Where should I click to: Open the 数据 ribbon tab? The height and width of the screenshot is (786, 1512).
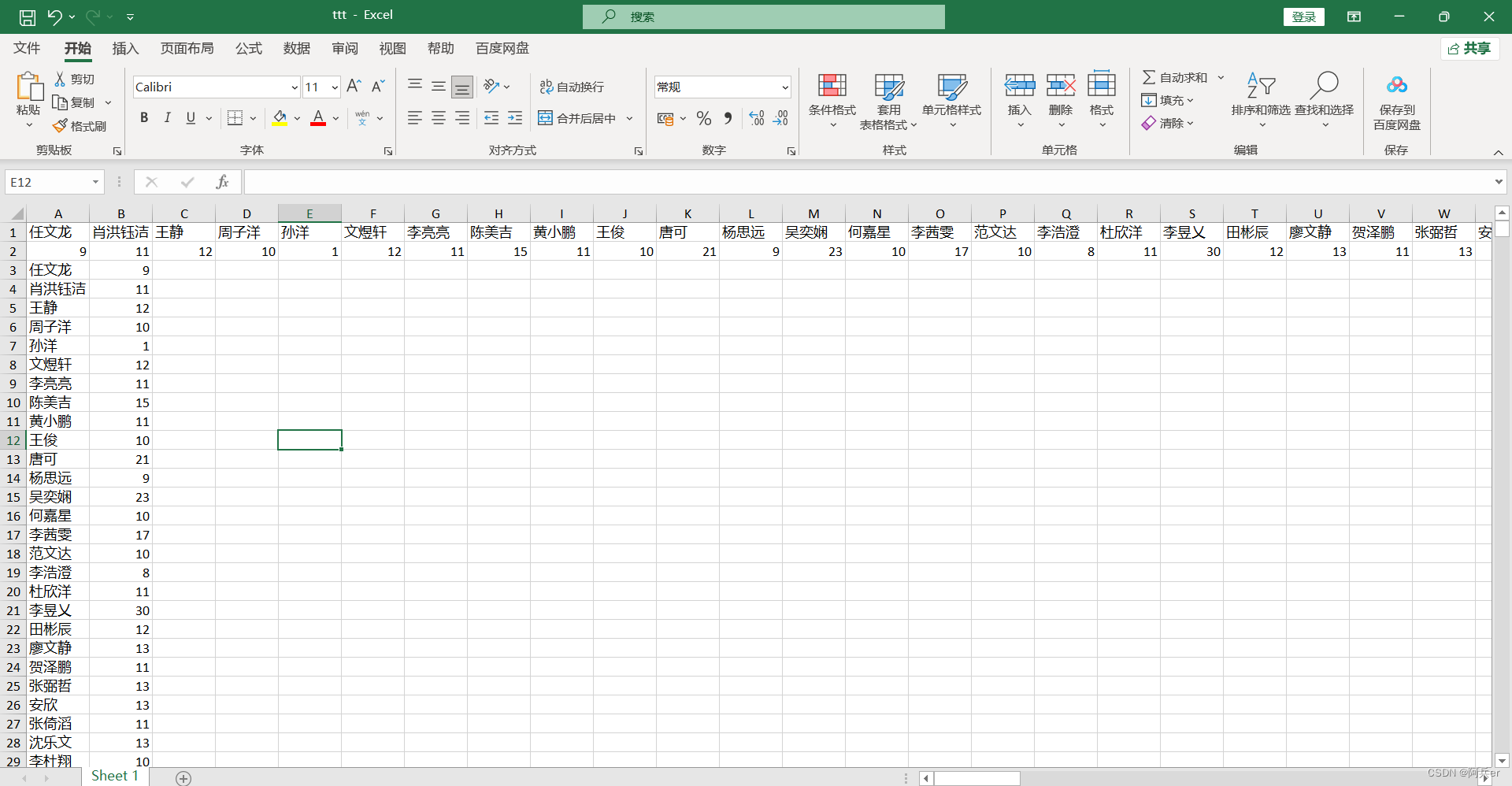297,48
